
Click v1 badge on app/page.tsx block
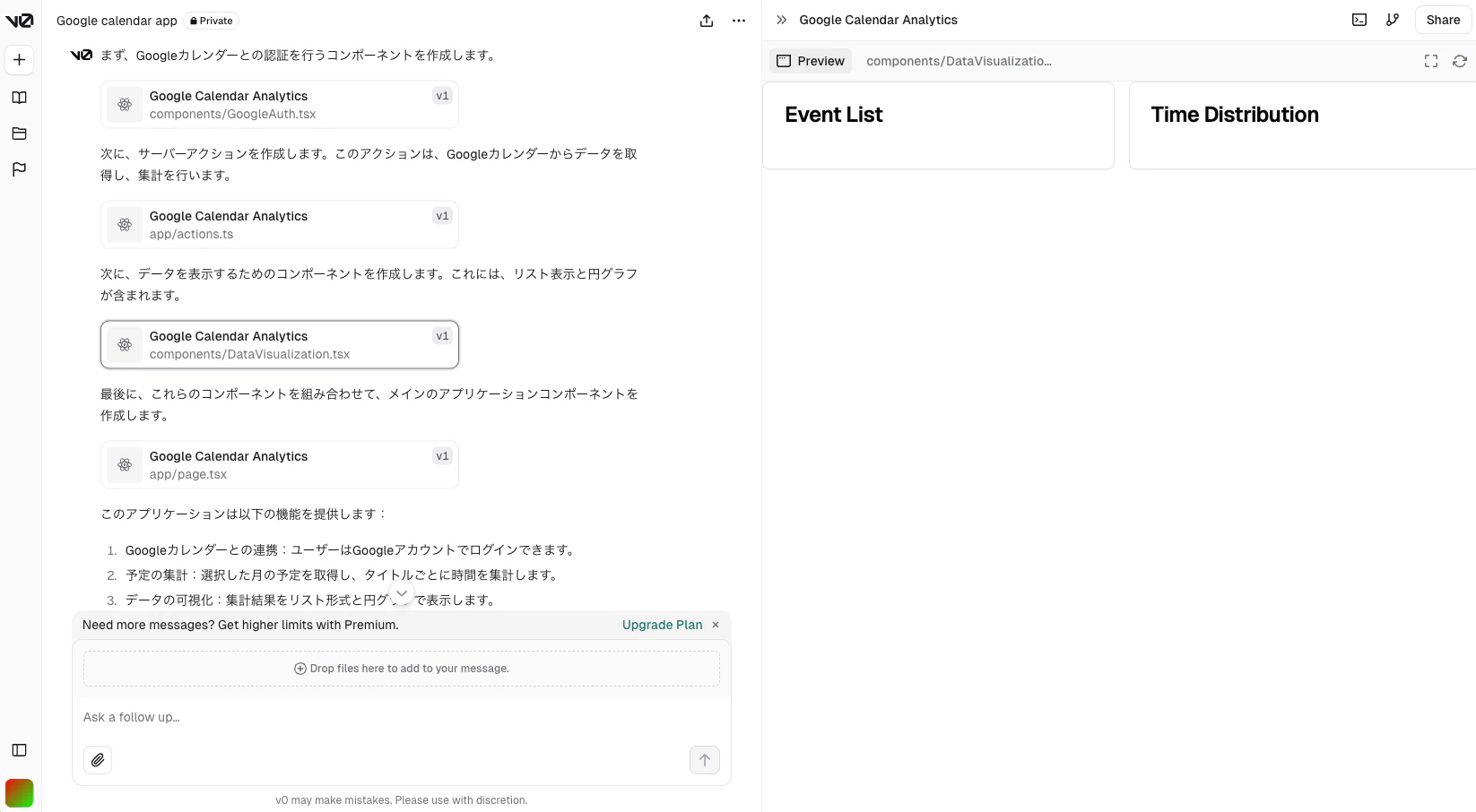442,456
